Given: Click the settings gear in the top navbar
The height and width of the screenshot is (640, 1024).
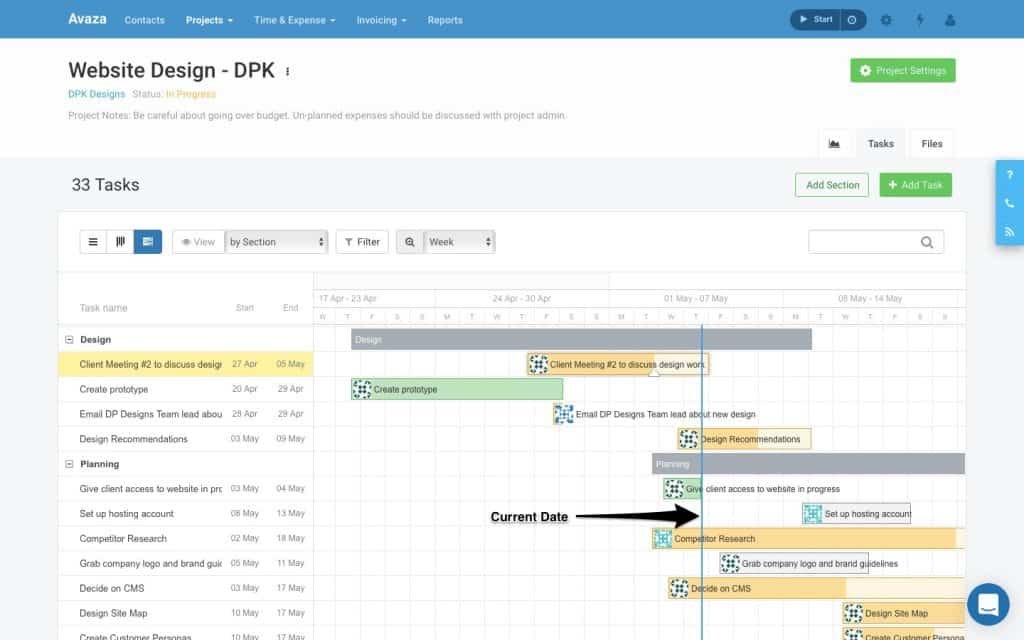Looking at the screenshot, I should tap(886, 19).
